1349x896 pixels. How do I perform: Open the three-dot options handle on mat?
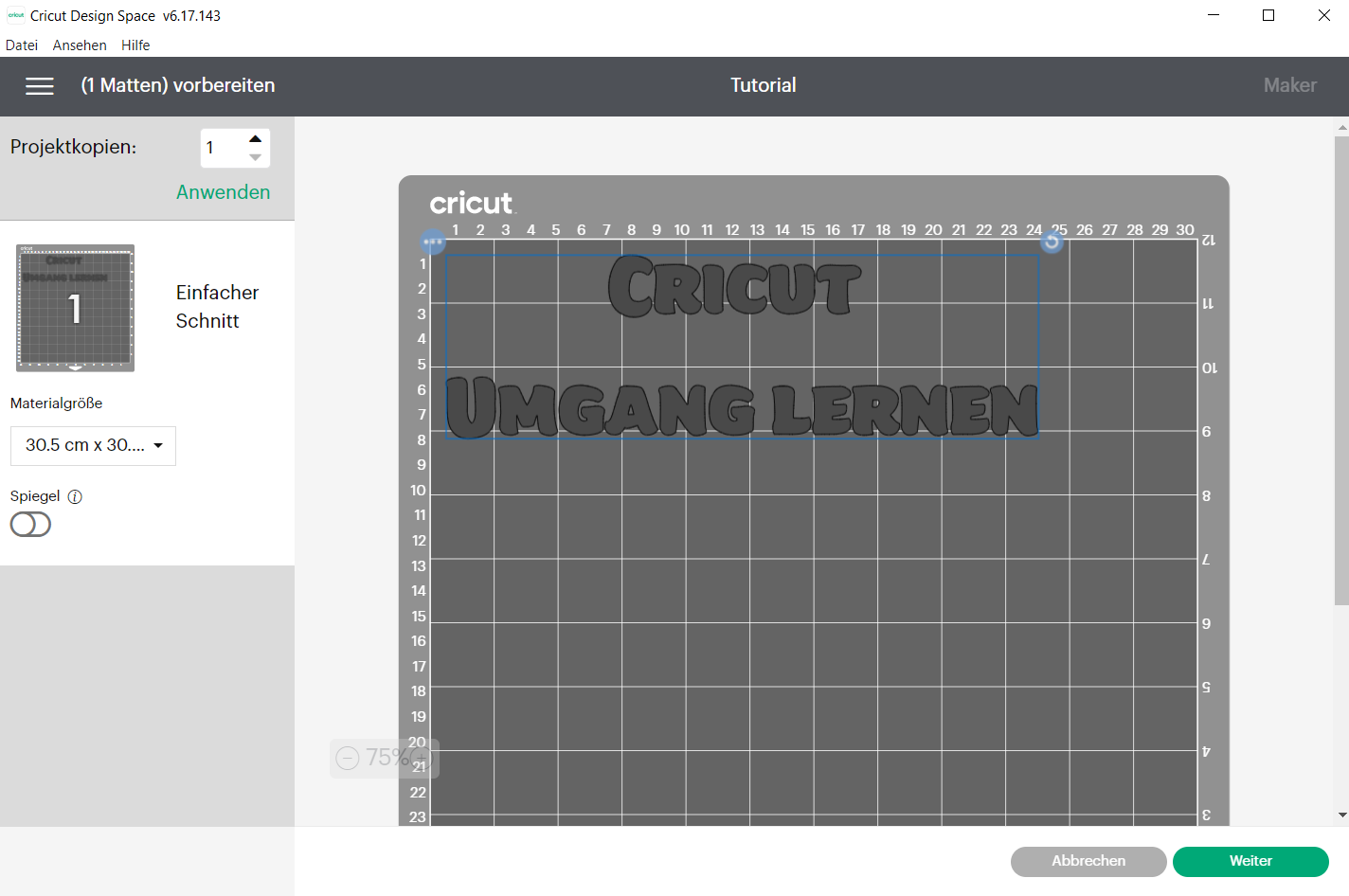tap(433, 242)
